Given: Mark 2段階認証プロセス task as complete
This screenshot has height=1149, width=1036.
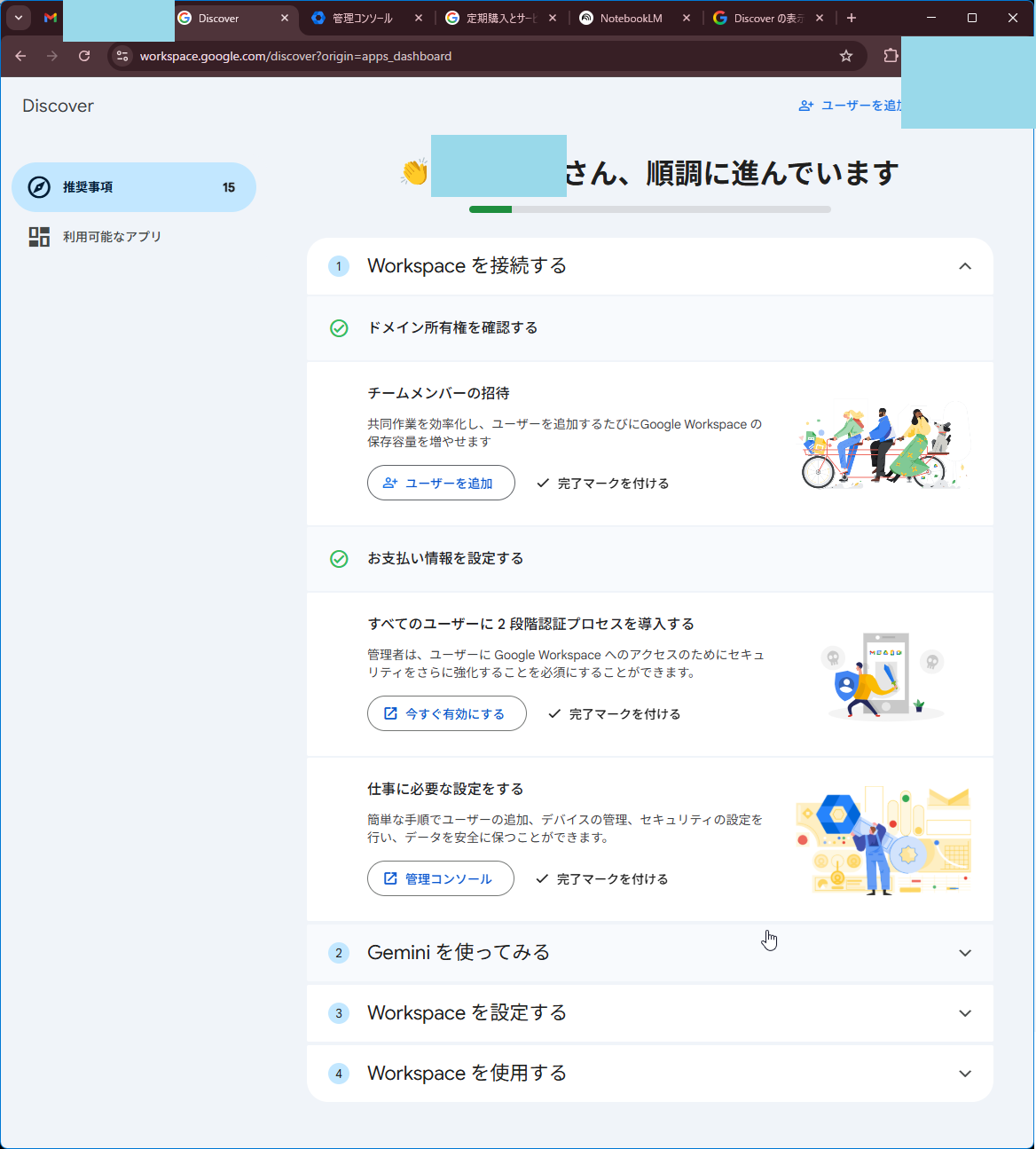Looking at the screenshot, I should coord(615,714).
